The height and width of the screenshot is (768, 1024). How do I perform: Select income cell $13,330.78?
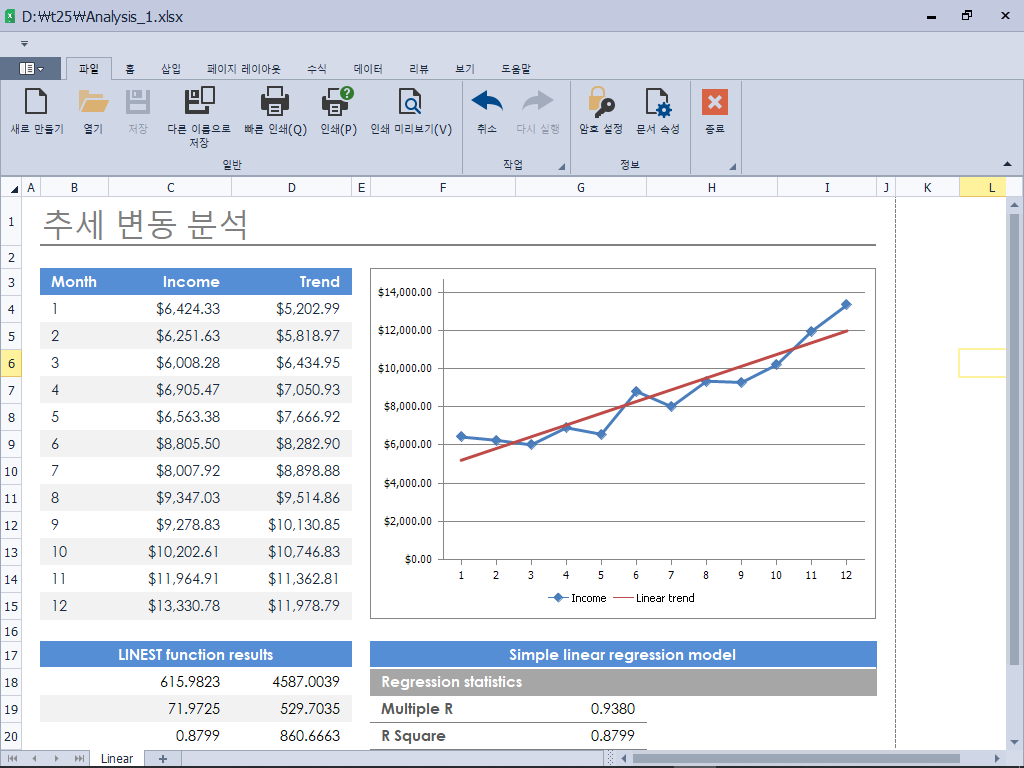point(170,605)
